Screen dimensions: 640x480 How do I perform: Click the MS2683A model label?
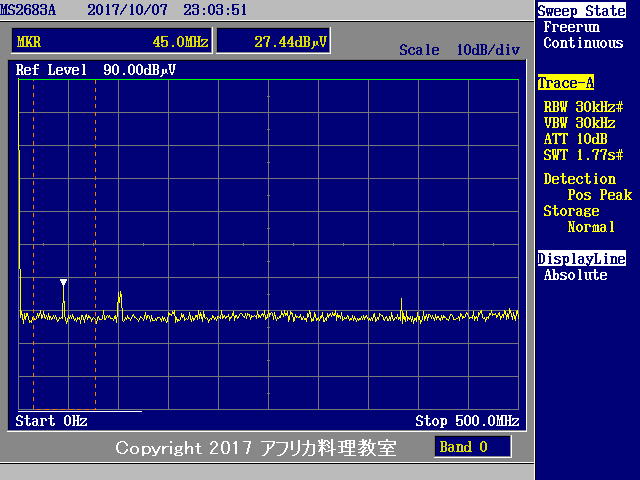pos(28,10)
